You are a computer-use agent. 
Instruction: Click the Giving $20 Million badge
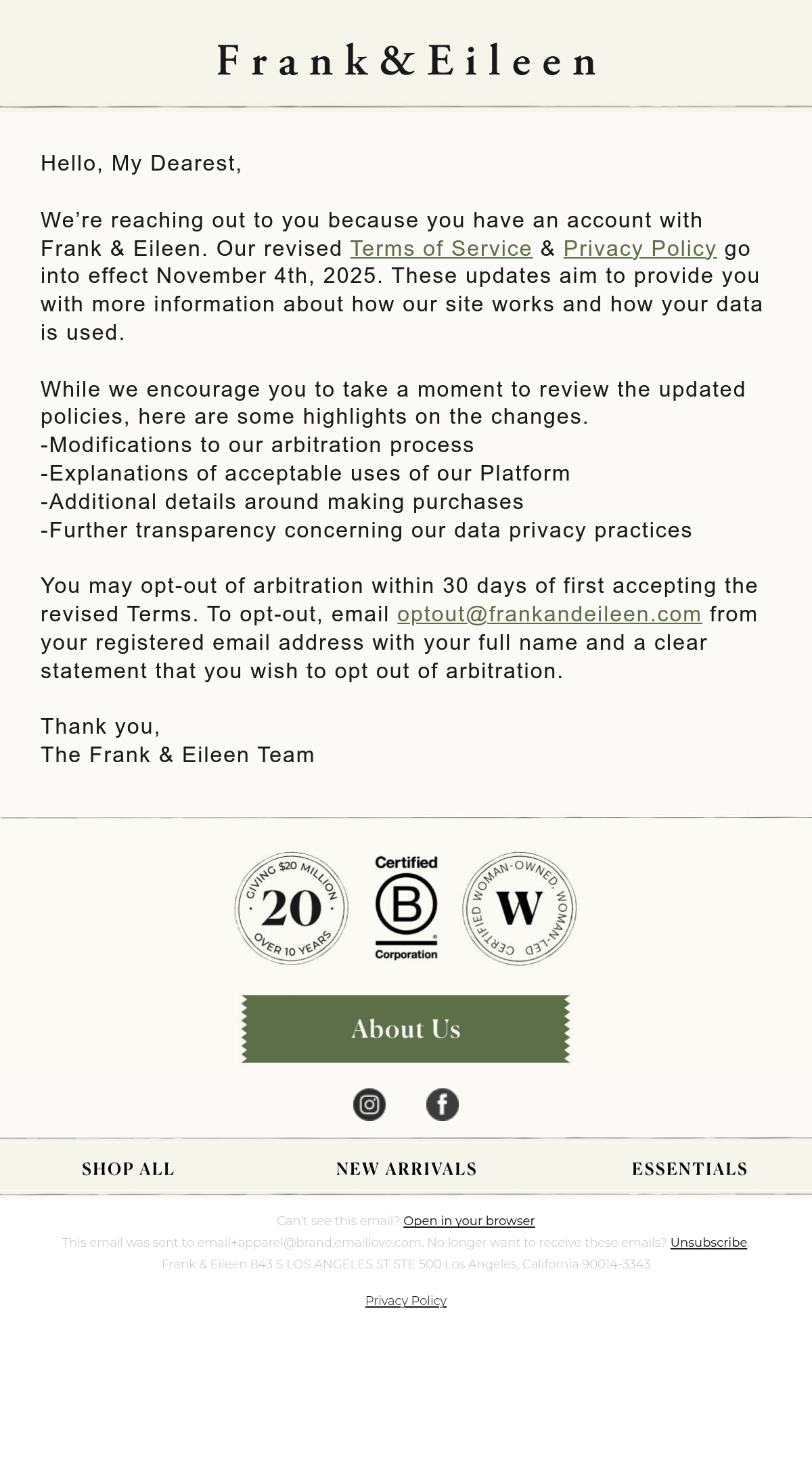[292, 908]
